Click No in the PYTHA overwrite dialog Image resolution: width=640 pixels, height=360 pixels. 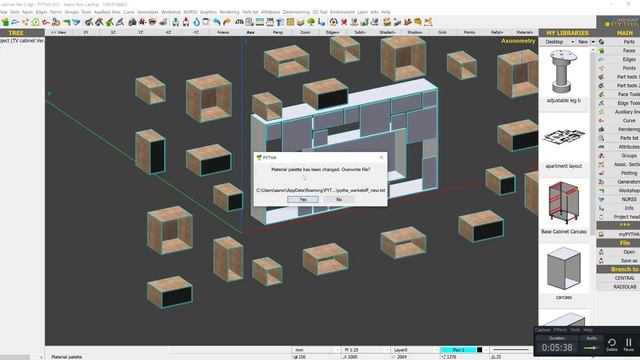pyautogui.click(x=339, y=199)
